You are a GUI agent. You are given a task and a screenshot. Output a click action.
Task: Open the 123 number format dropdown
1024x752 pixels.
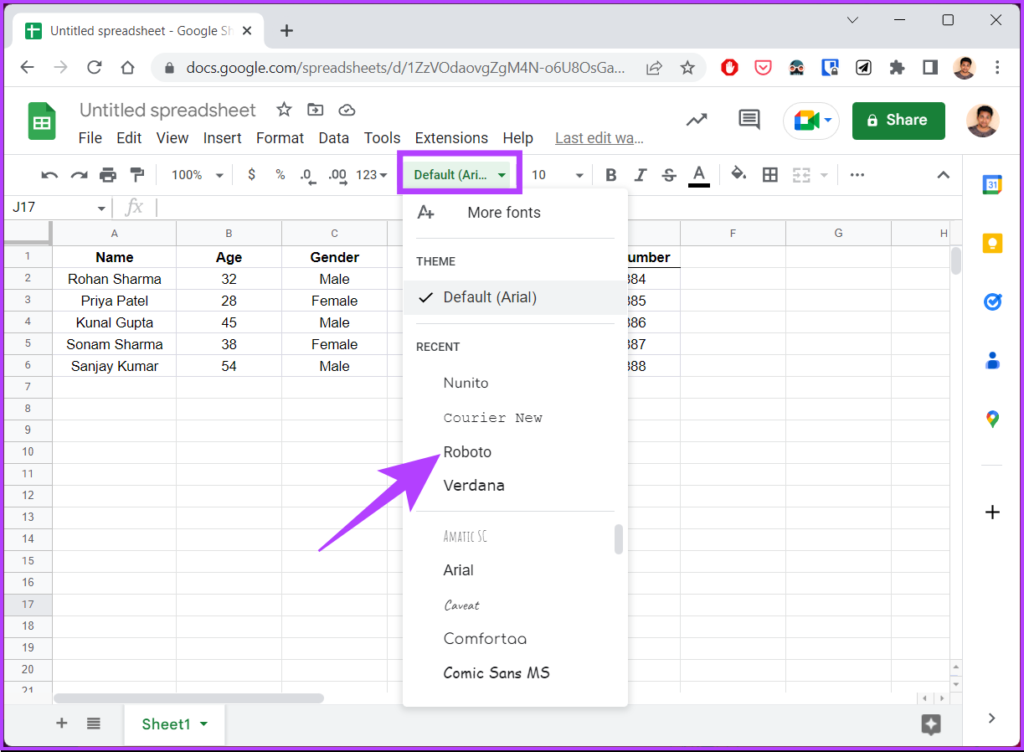371,175
